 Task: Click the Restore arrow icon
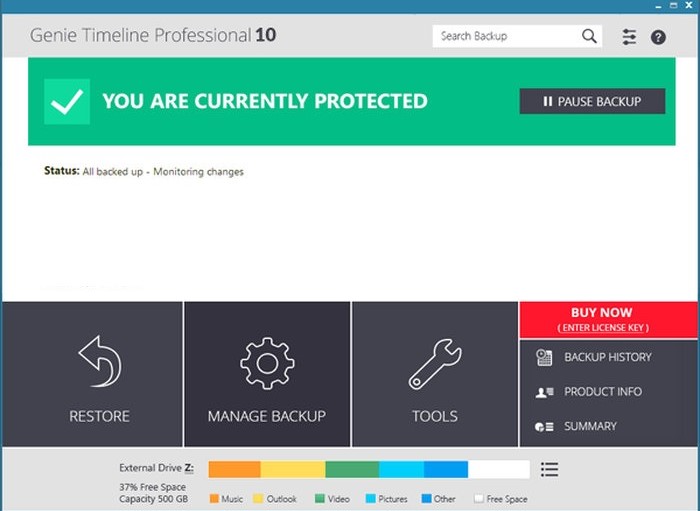point(100,361)
